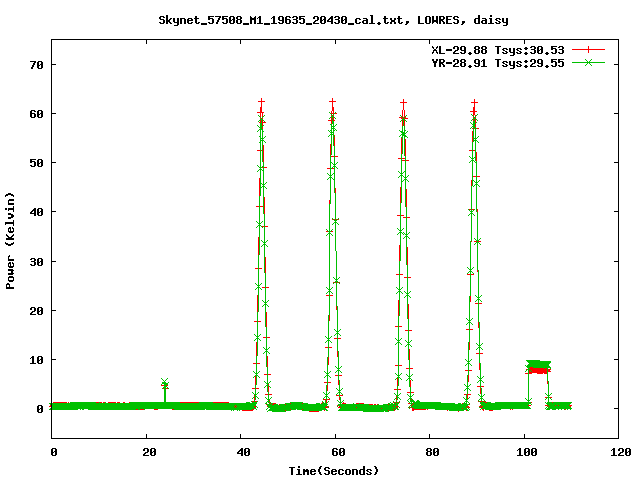Click the apex of the first tall peak, near 44 seconds
Viewport: 640px width, 480px height.
click(262, 102)
